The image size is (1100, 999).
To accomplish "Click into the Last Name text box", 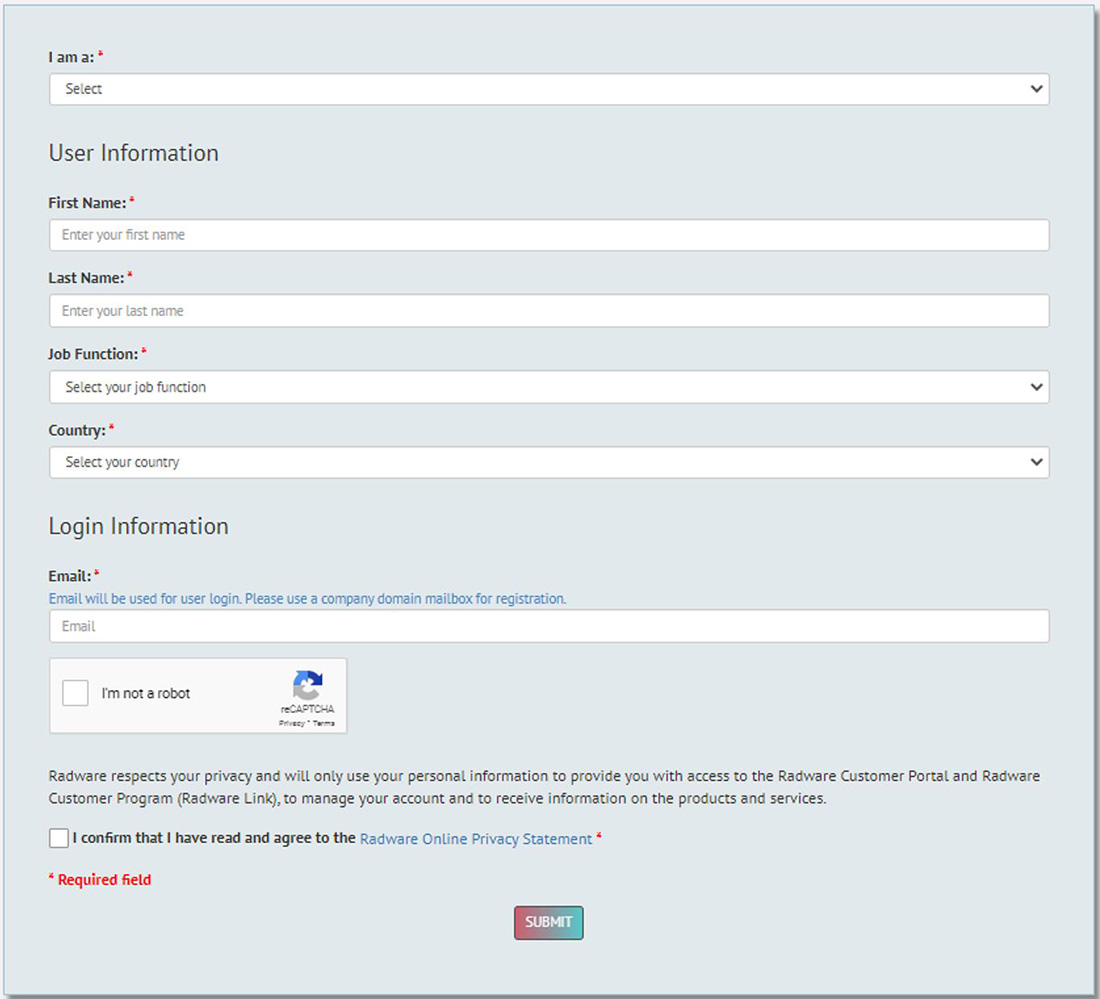I will tap(548, 311).
